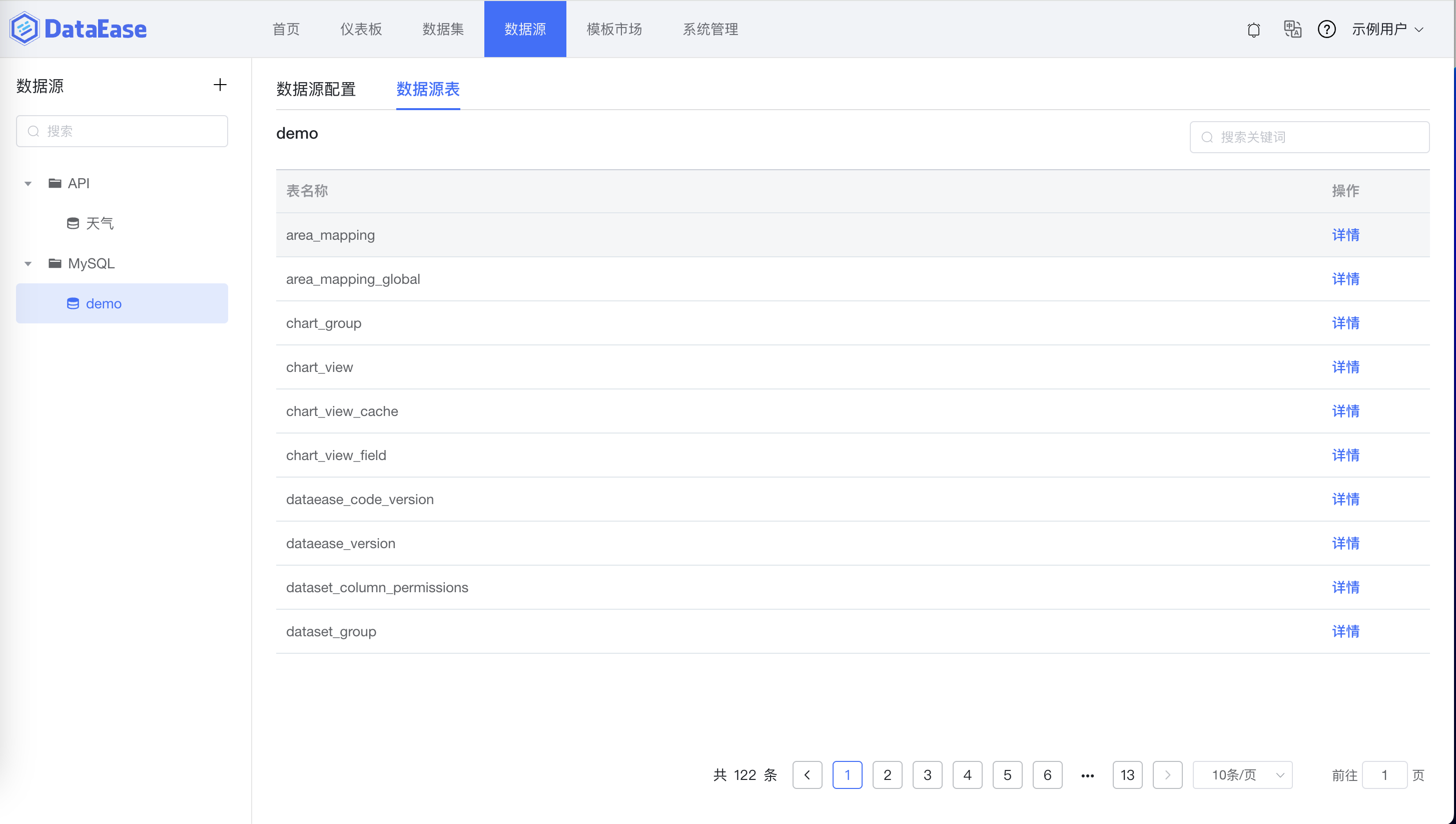The image size is (1456, 824).
Task: Click the 共 122 条 total count
Action: (x=745, y=775)
